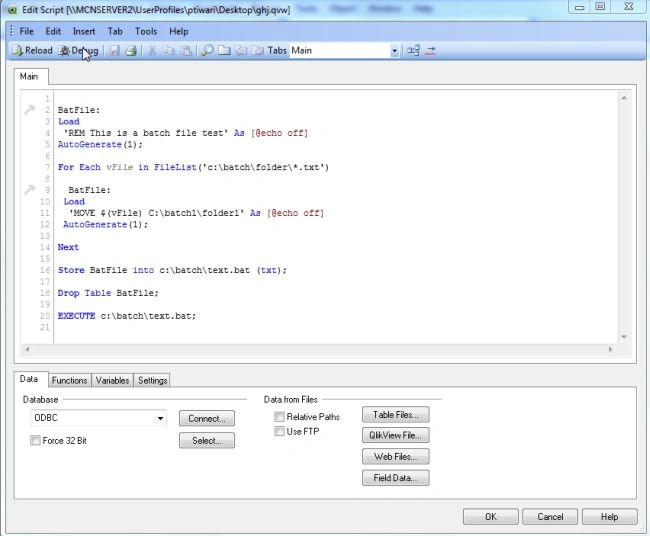Click the line 'Drop Table BatFile;'
Viewport: 650px width, 536px height.
pyautogui.click(x=108, y=293)
